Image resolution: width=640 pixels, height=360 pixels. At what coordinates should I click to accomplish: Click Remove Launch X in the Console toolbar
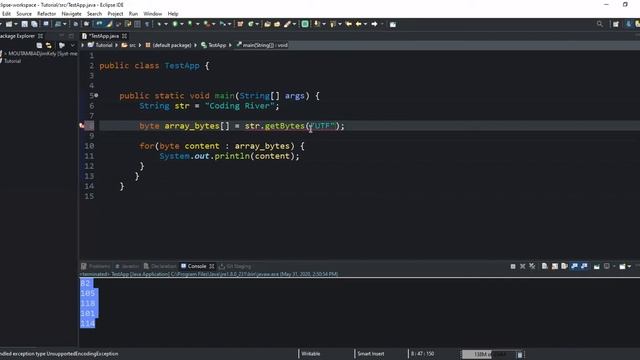[523, 266]
